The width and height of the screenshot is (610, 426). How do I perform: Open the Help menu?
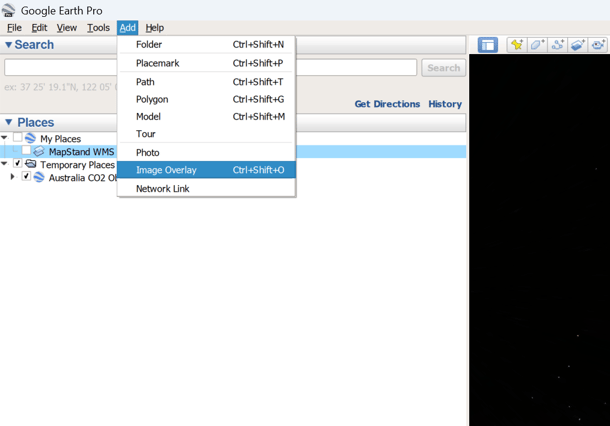click(x=154, y=28)
